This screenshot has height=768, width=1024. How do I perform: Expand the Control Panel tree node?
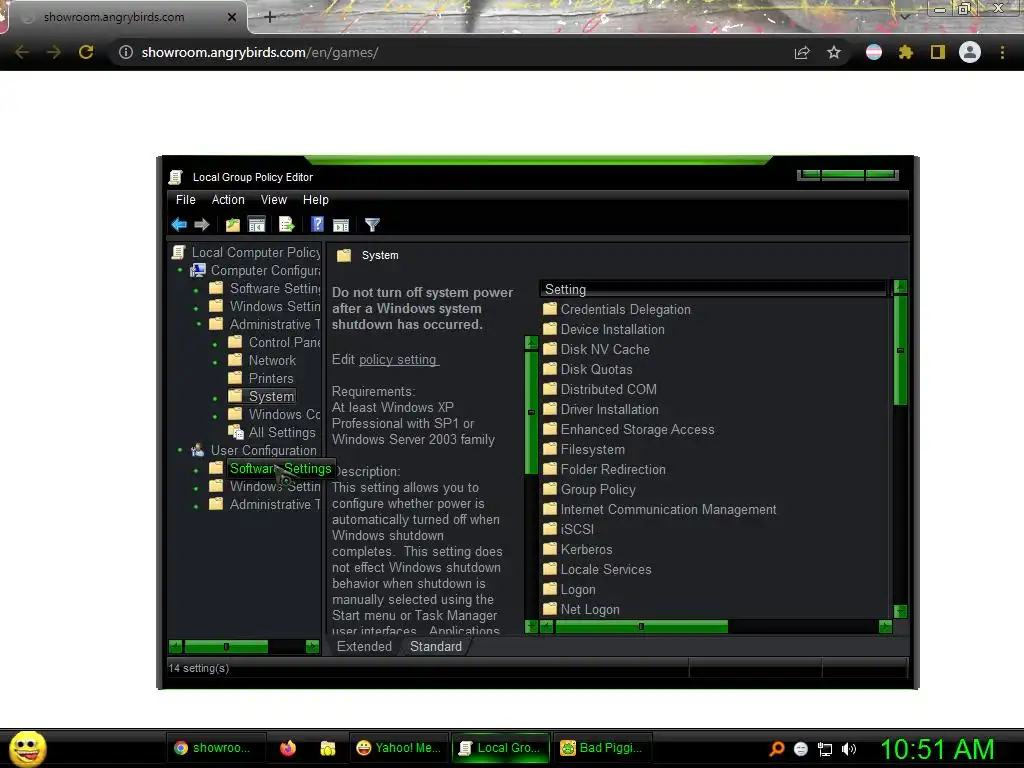click(215, 344)
